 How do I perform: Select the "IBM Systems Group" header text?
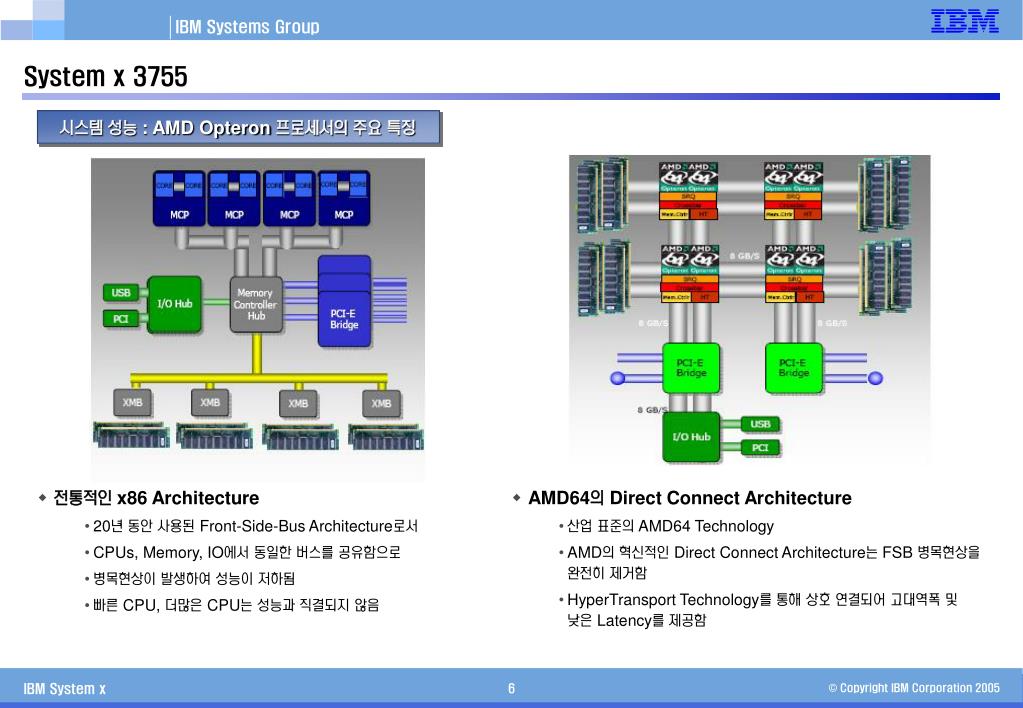pyautogui.click(x=247, y=27)
